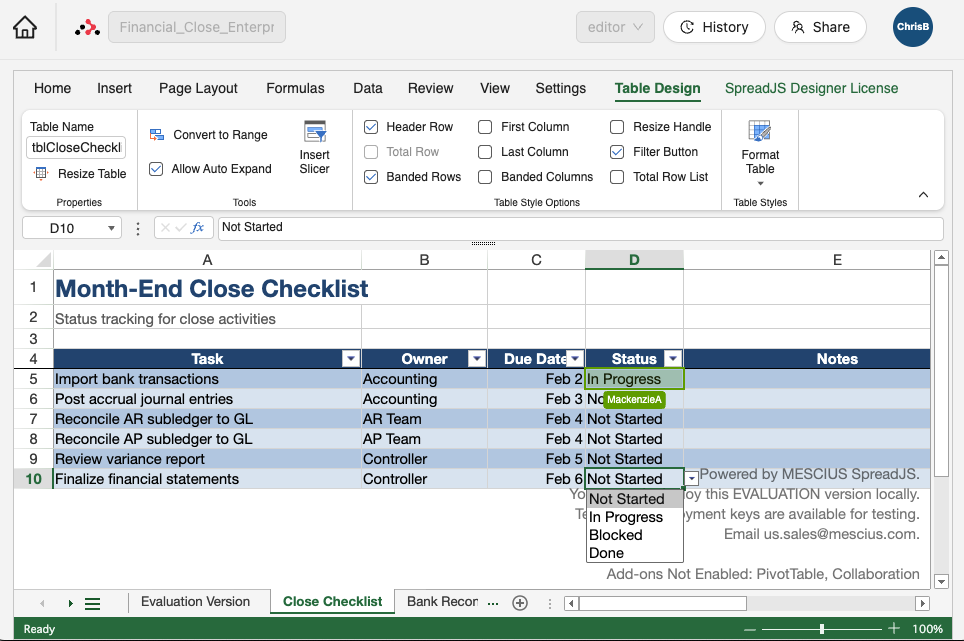Click the add new sheet plus icon
The height and width of the screenshot is (641, 964).
(x=519, y=602)
